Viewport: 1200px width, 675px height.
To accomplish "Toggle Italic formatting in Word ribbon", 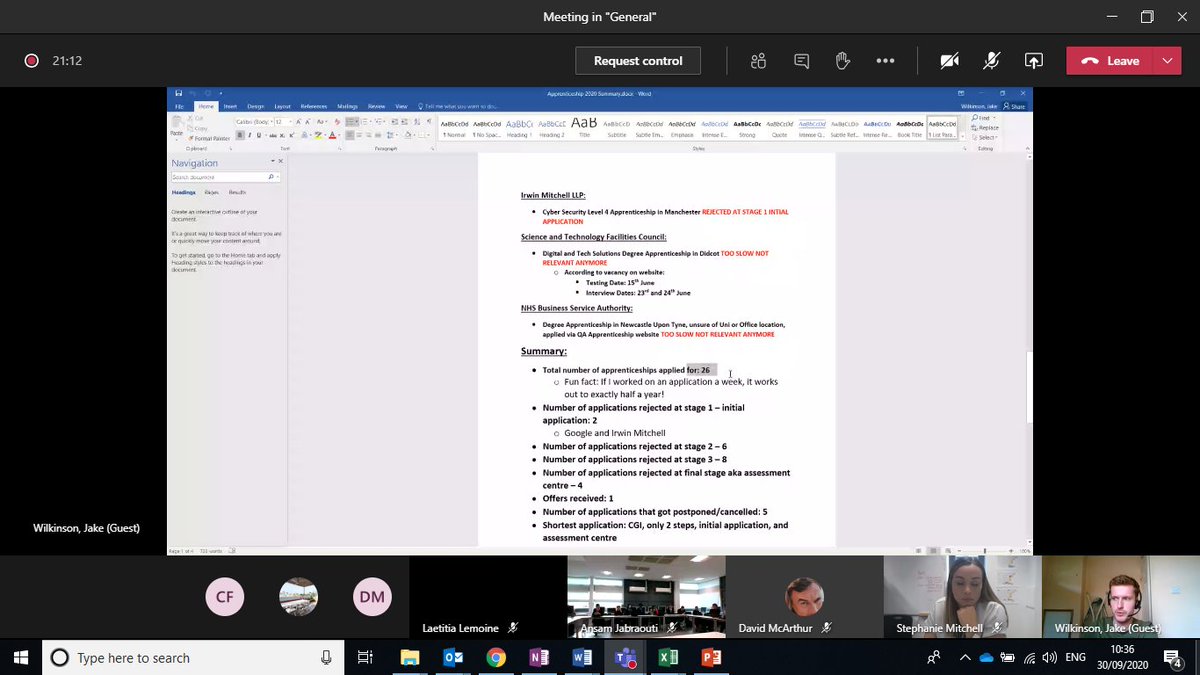I will coord(249,135).
